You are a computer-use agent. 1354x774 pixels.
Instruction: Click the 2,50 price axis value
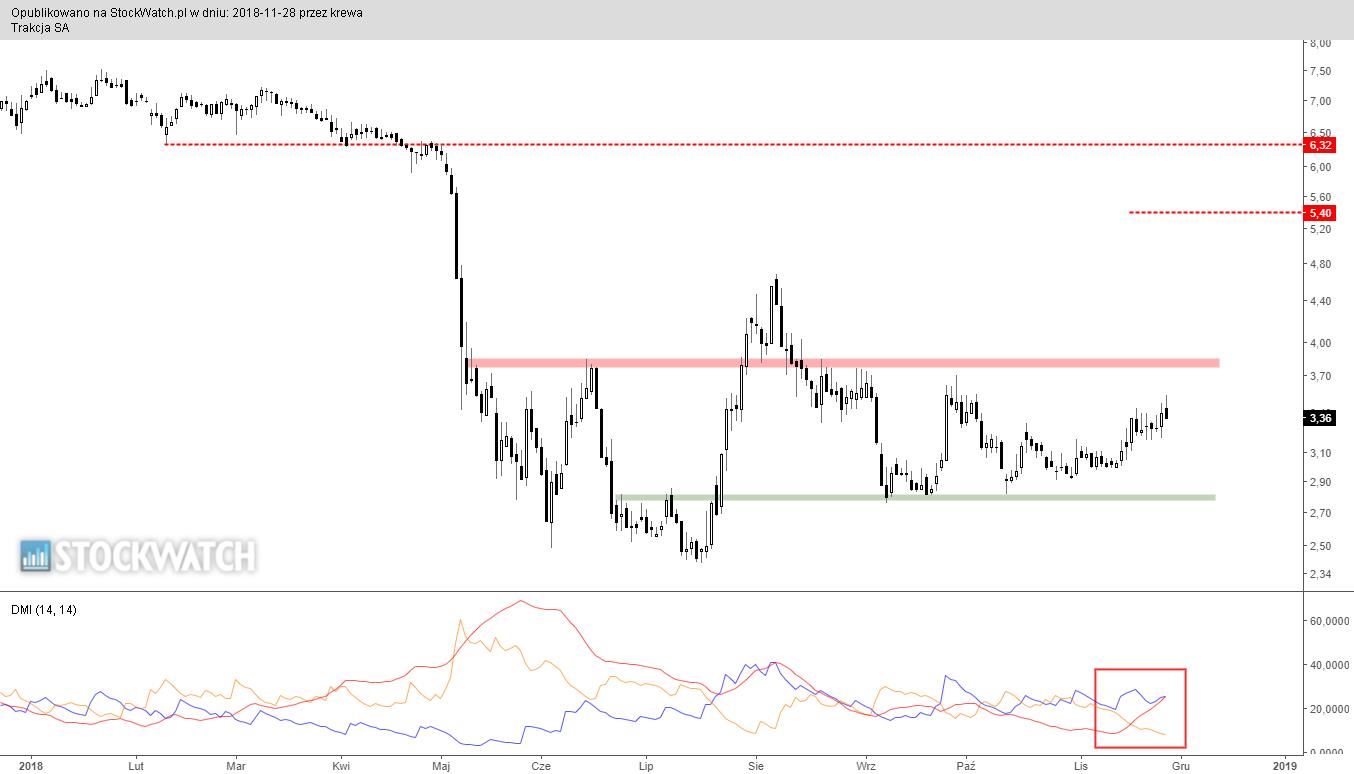(x=1320, y=546)
